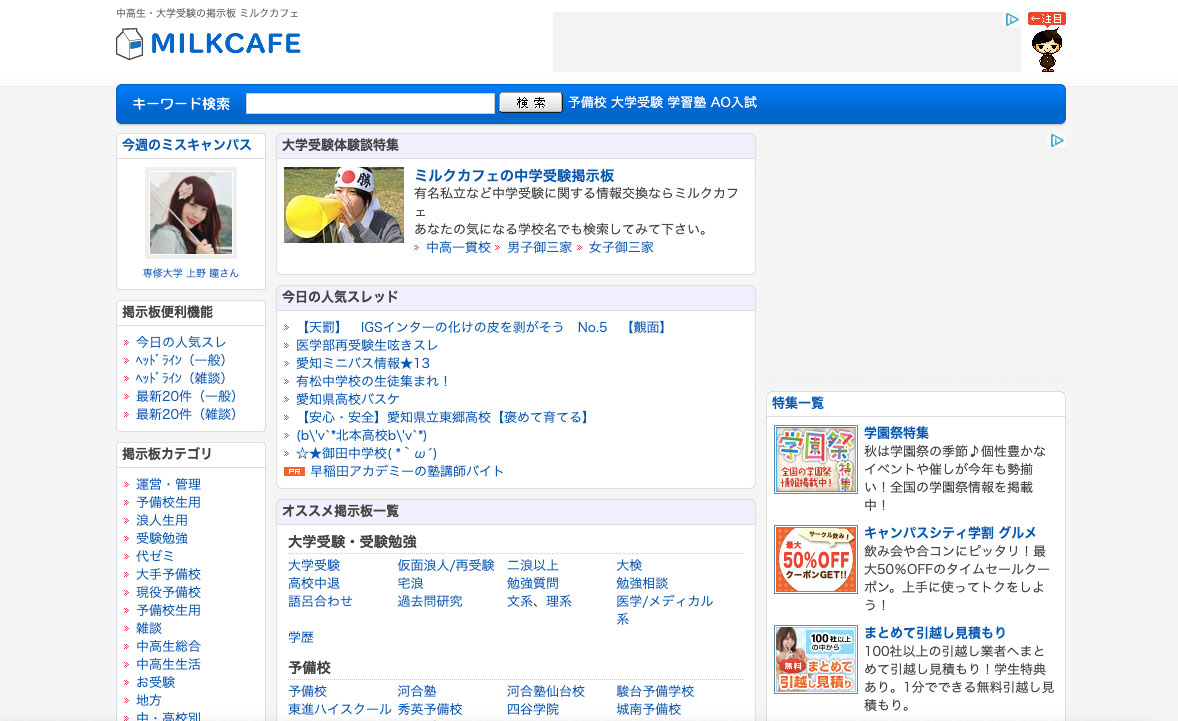Select the 大手予備校 category
Viewport: 1178px width, 721px height.
coord(168,575)
